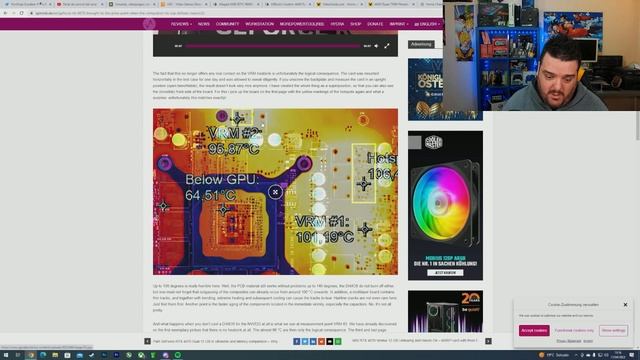Go to next article arrow
Viewport: 640px width, 360px height.
tap(488, 341)
